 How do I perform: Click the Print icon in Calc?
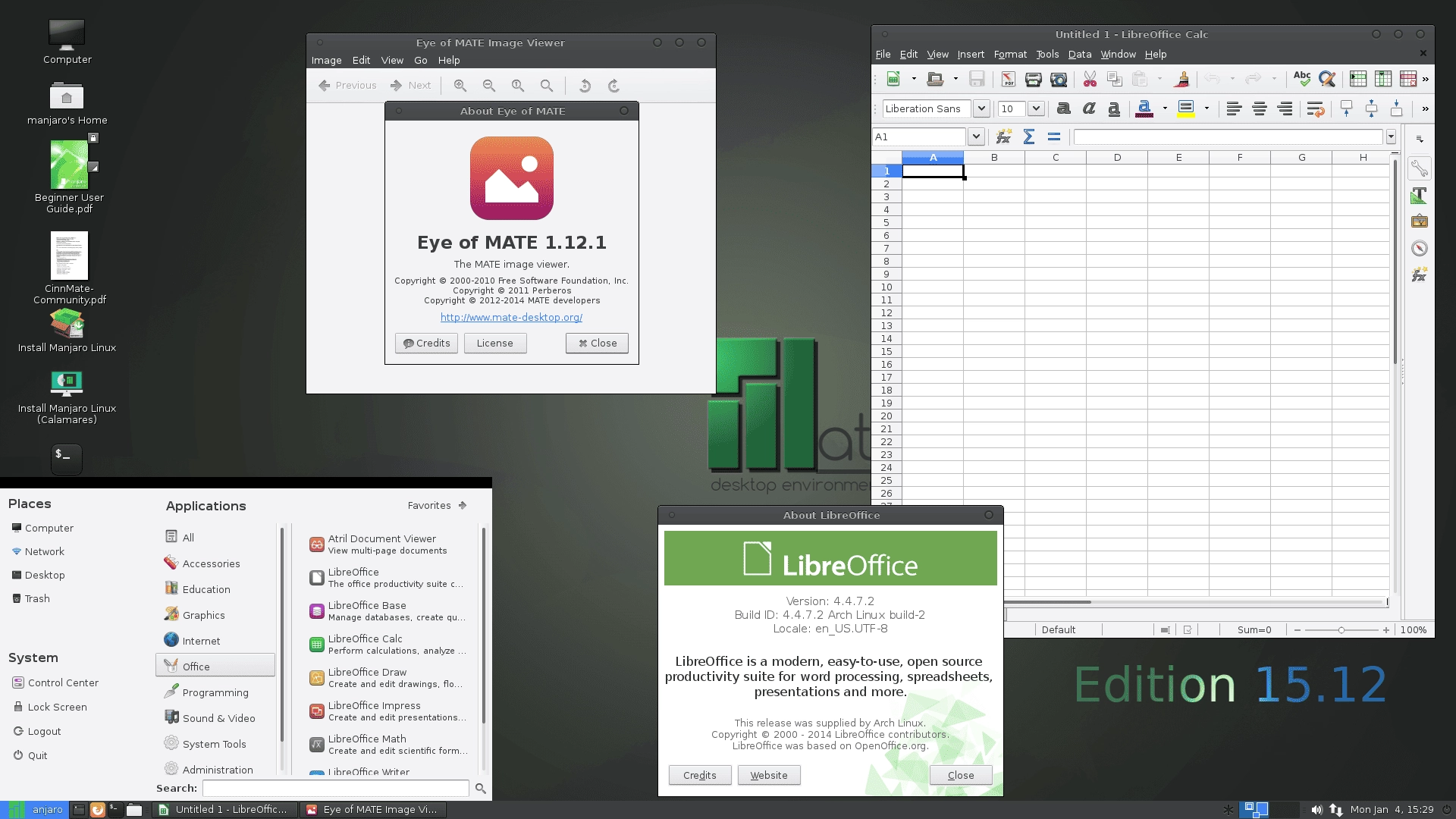tap(1033, 79)
